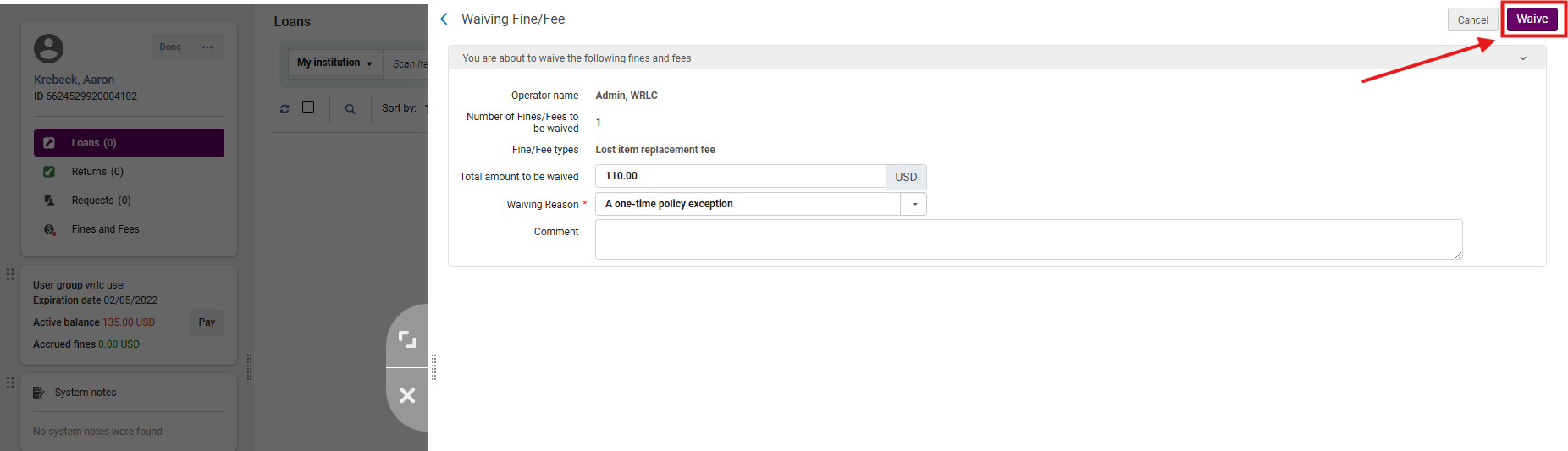The image size is (1568, 451).
Task: Click the Total amount to be waived field
Action: pyautogui.click(x=739, y=176)
